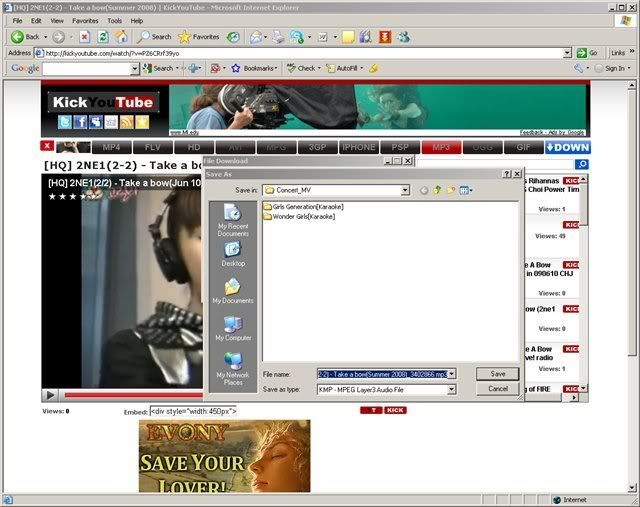Expand the Google toolbar search box dropdown
Image resolution: width=640 pixels, height=507 pixels.
pyautogui.click(x=135, y=69)
